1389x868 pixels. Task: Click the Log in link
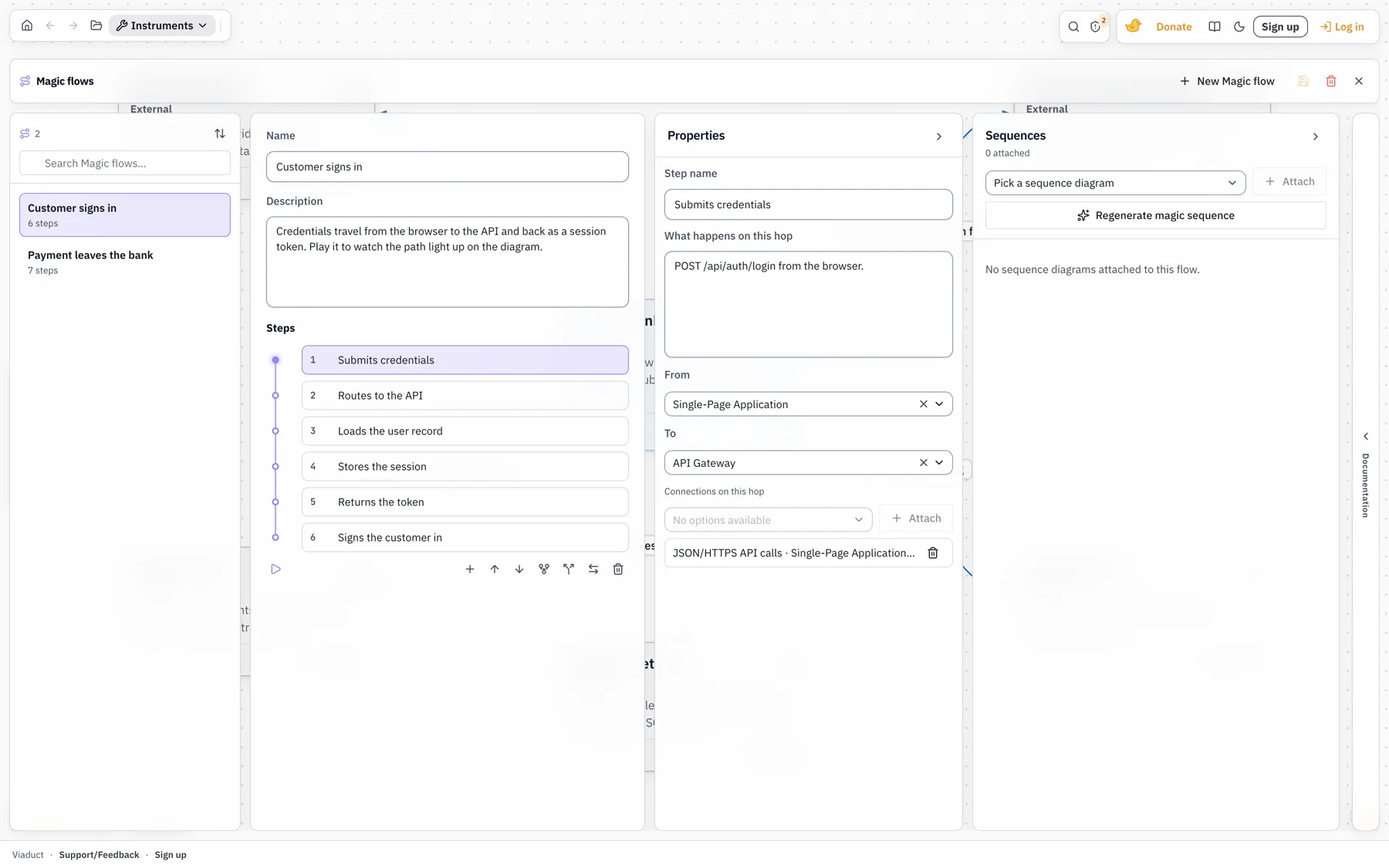tap(1342, 26)
